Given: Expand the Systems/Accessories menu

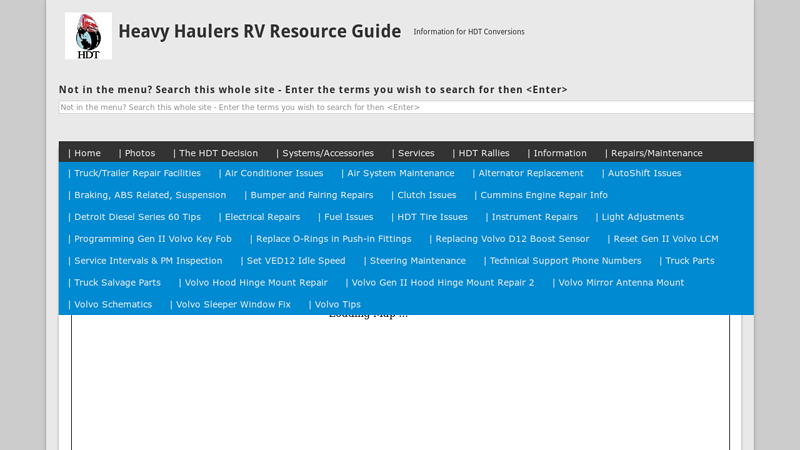Looking at the screenshot, I should coord(326,153).
